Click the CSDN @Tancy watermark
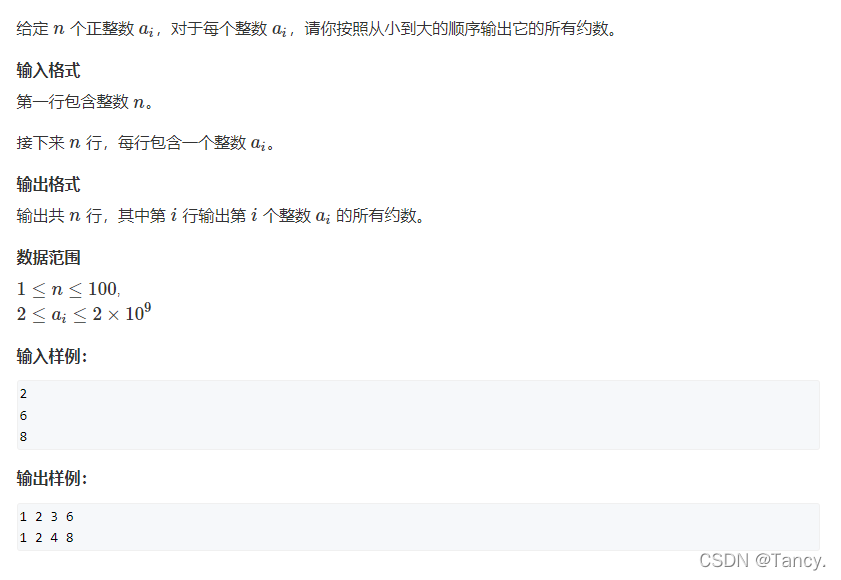 [762, 560]
